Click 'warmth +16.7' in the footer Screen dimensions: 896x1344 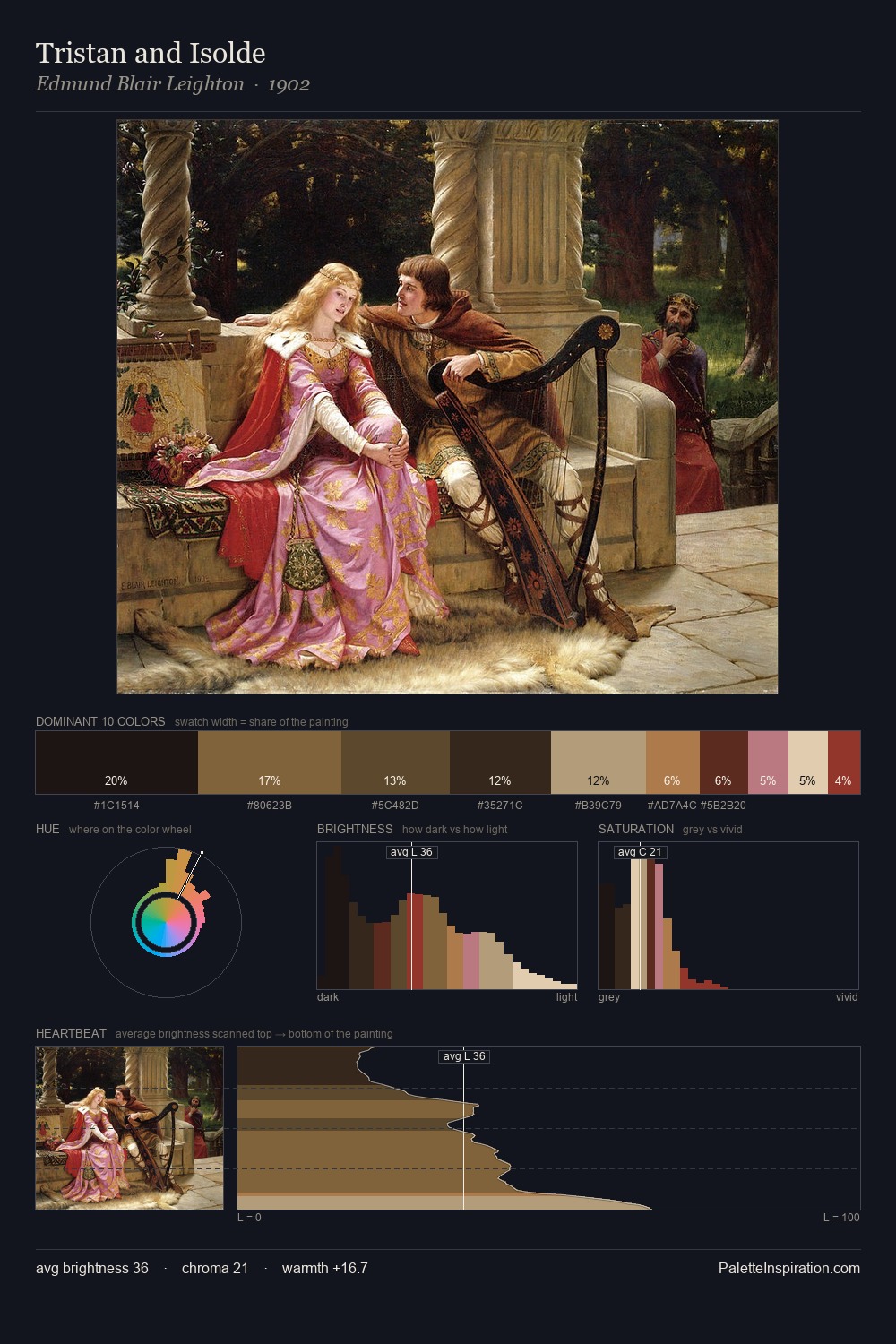[325, 1268]
